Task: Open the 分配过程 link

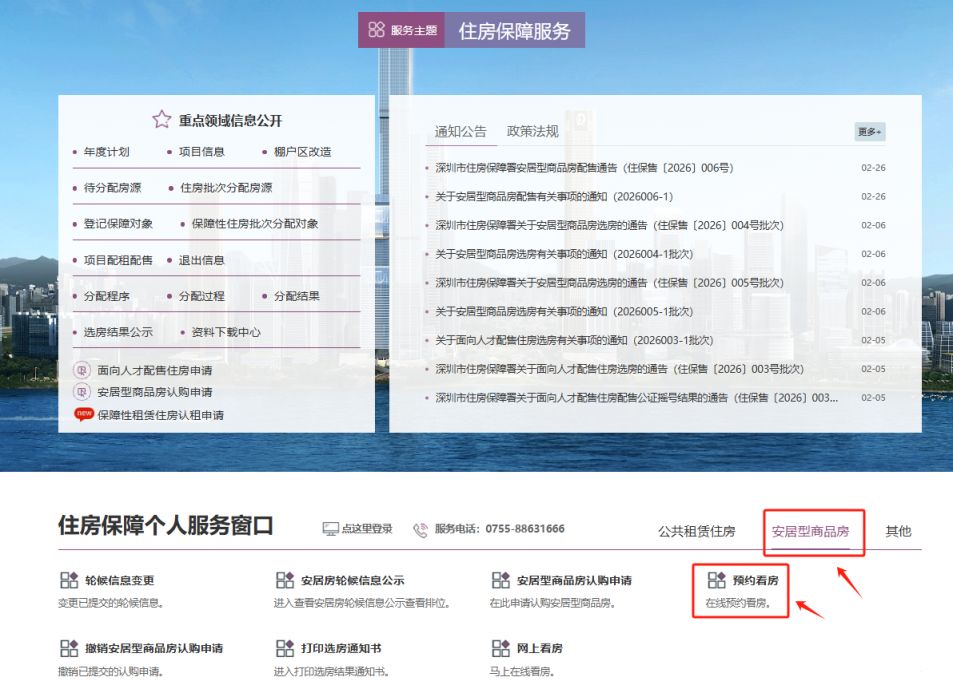Action: point(202,296)
